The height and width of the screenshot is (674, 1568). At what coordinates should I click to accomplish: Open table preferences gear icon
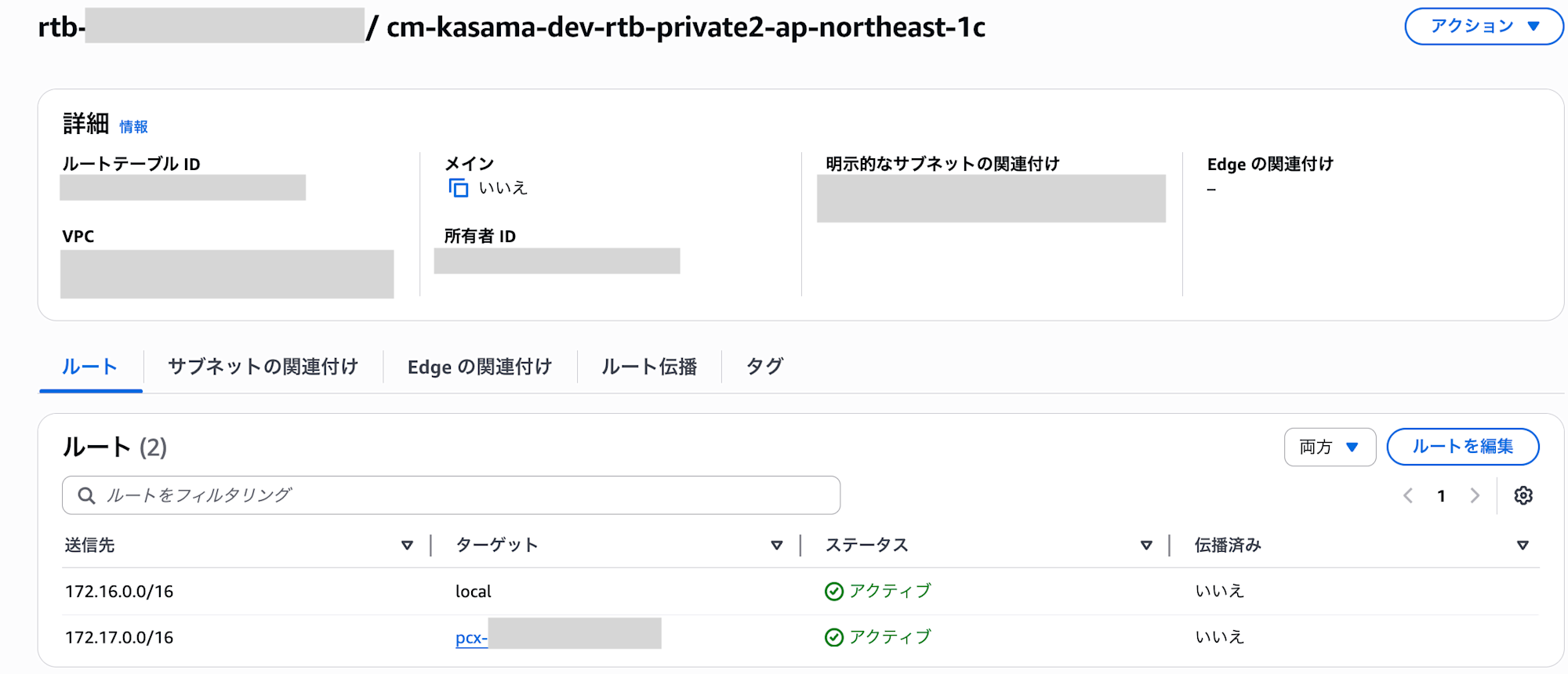(1523, 495)
